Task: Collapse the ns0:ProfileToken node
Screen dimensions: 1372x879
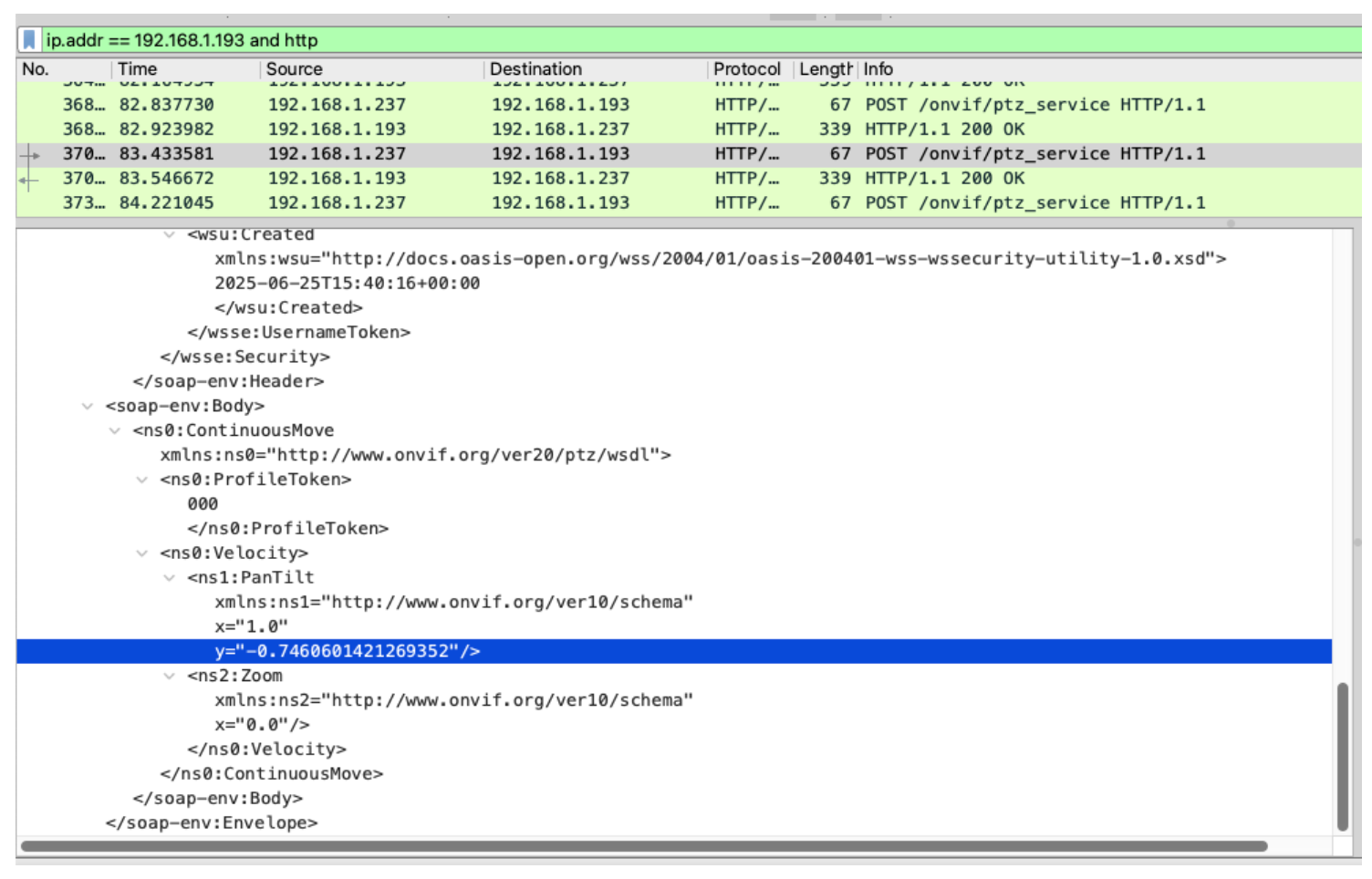Action: [142, 480]
